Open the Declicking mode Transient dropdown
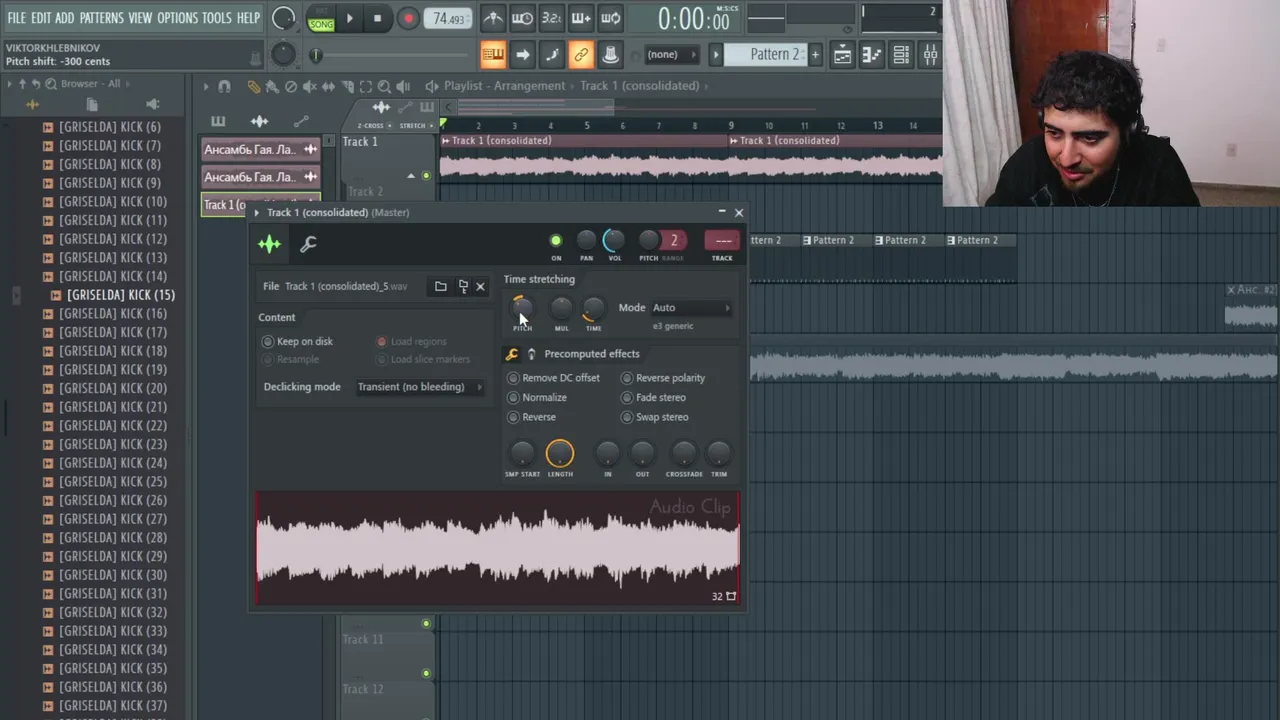 420,387
